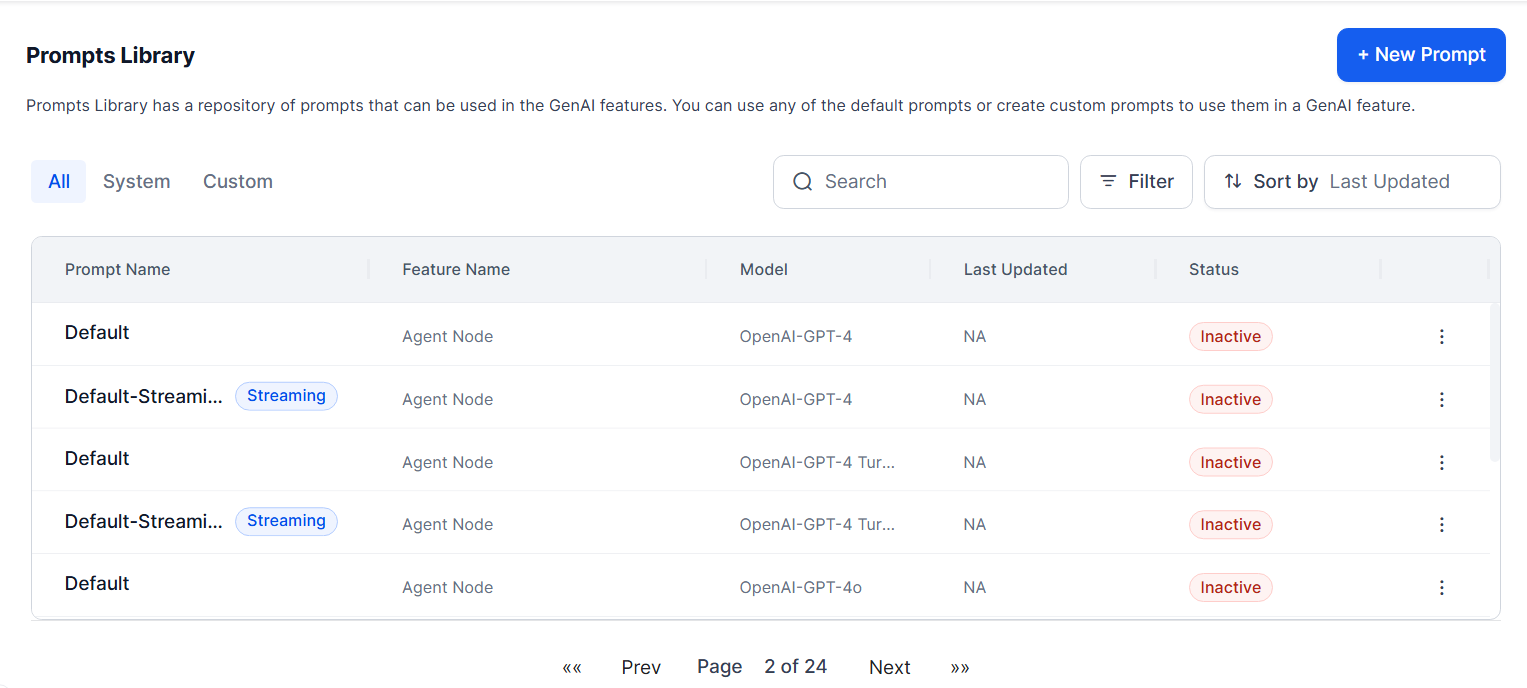Jump to first page with double-left arrows

coord(572,668)
